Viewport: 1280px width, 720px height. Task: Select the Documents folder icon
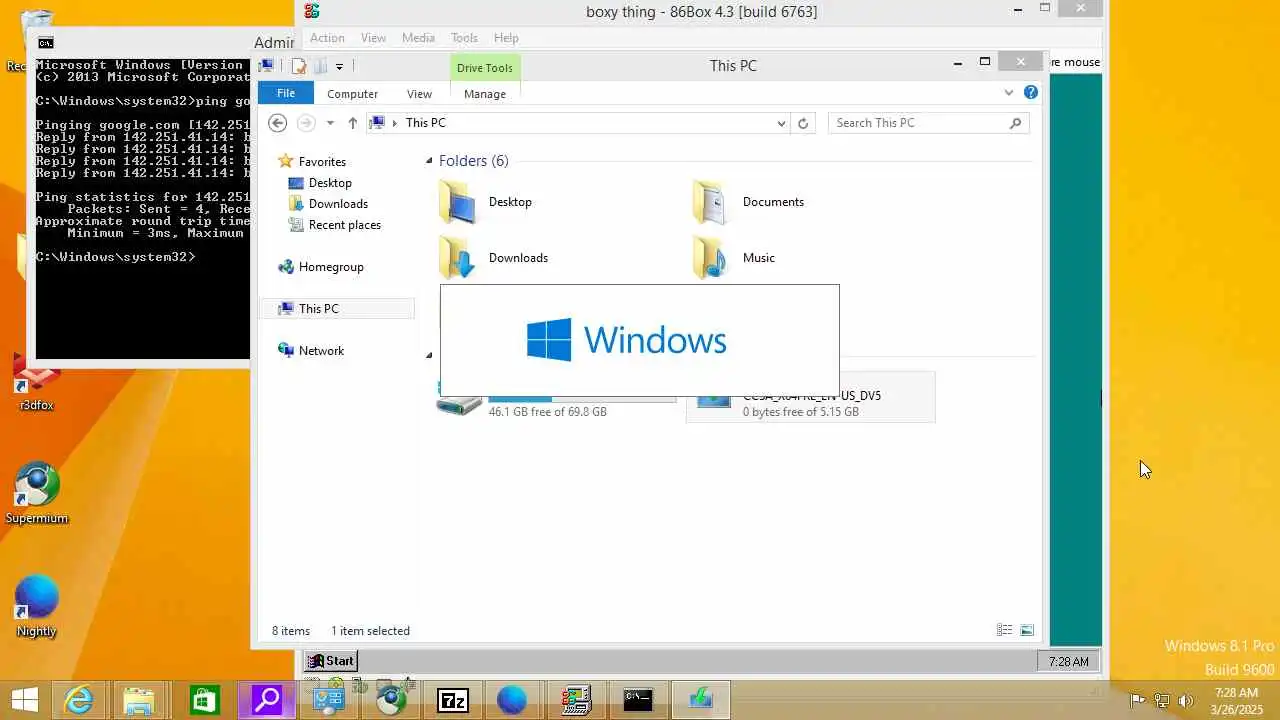(x=712, y=202)
